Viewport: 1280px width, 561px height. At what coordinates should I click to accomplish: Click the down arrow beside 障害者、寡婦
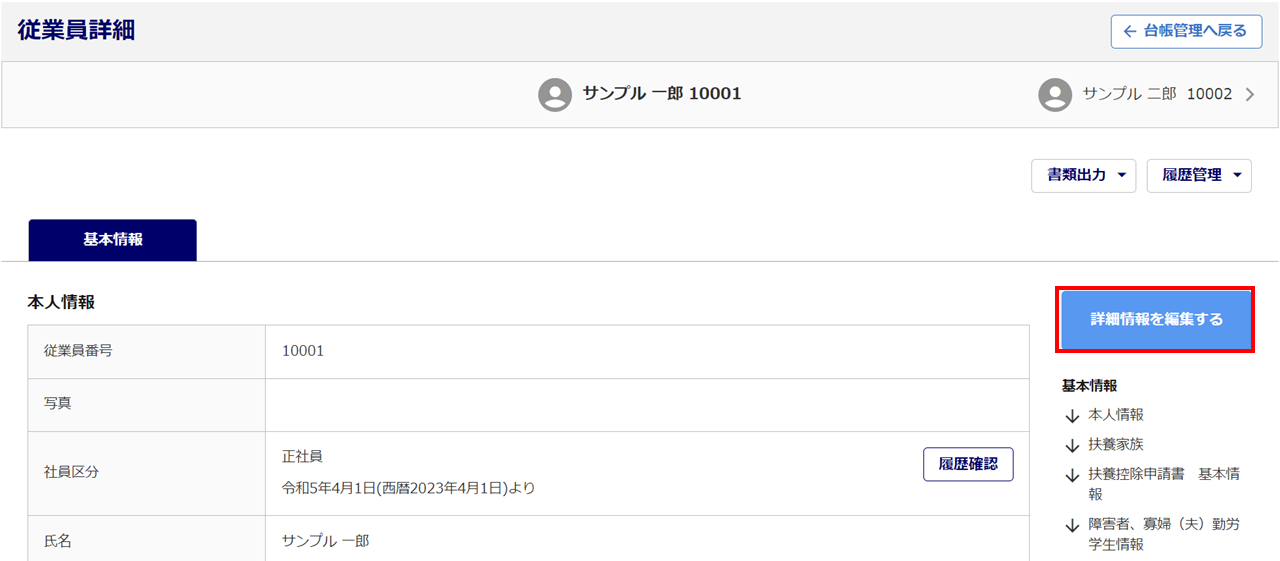tap(1072, 525)
